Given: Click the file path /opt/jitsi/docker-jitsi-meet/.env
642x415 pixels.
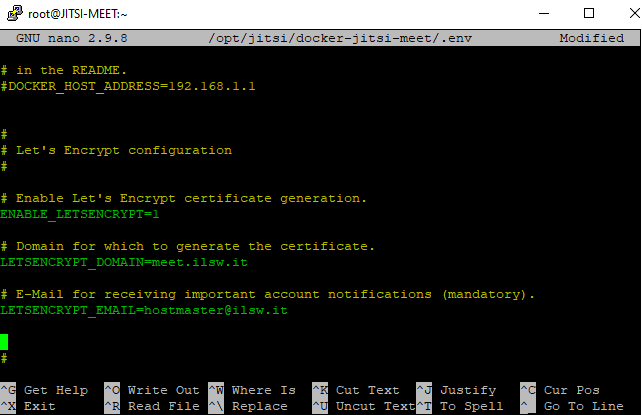Looking at the screenshot, I should (x=340, y=38).
